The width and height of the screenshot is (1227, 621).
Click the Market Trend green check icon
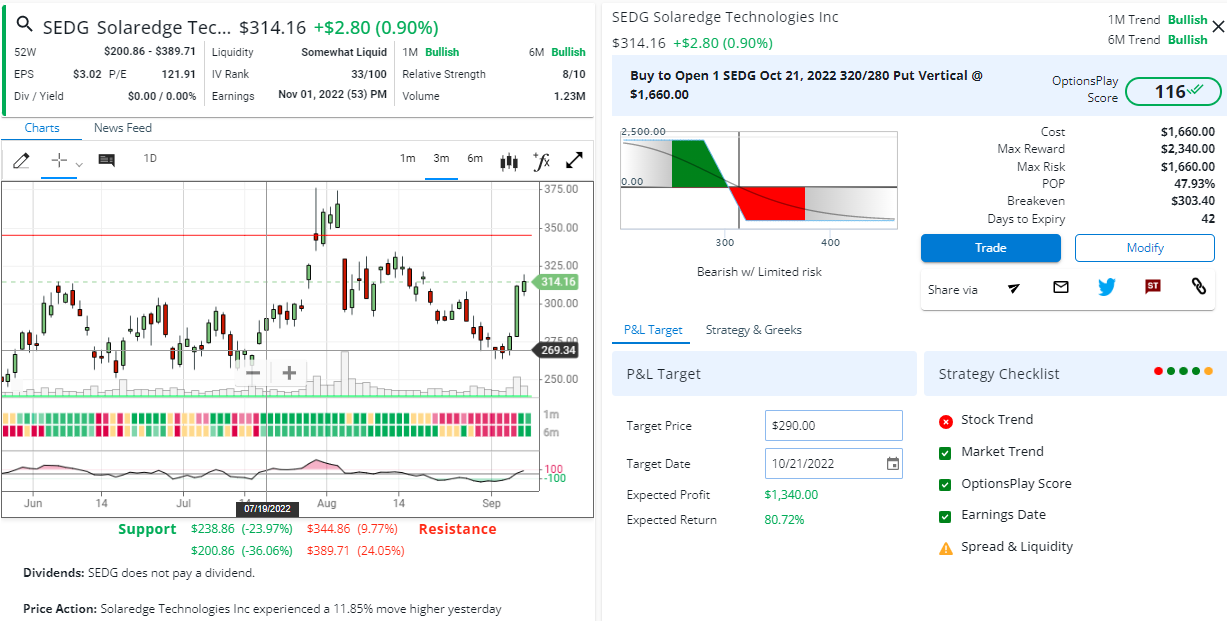point(946,453)
